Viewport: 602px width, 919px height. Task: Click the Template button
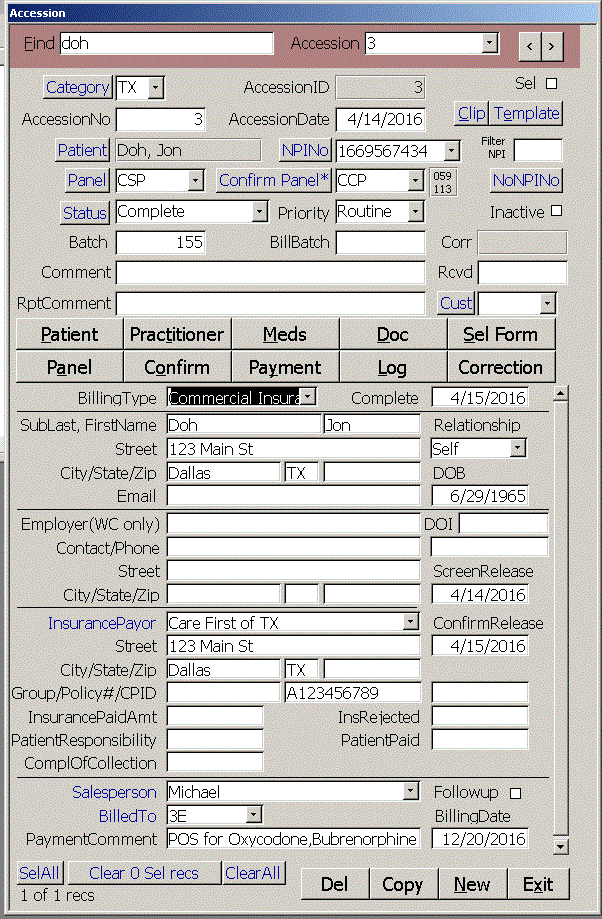[x=527, y=113]
